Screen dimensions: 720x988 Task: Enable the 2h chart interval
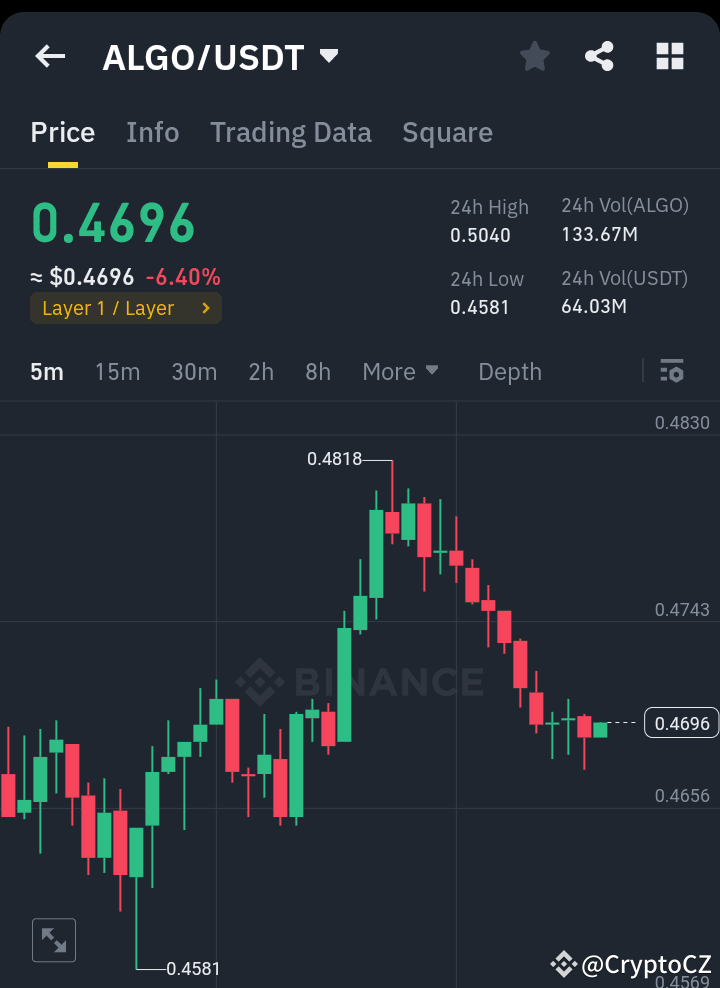coord(261,371)
